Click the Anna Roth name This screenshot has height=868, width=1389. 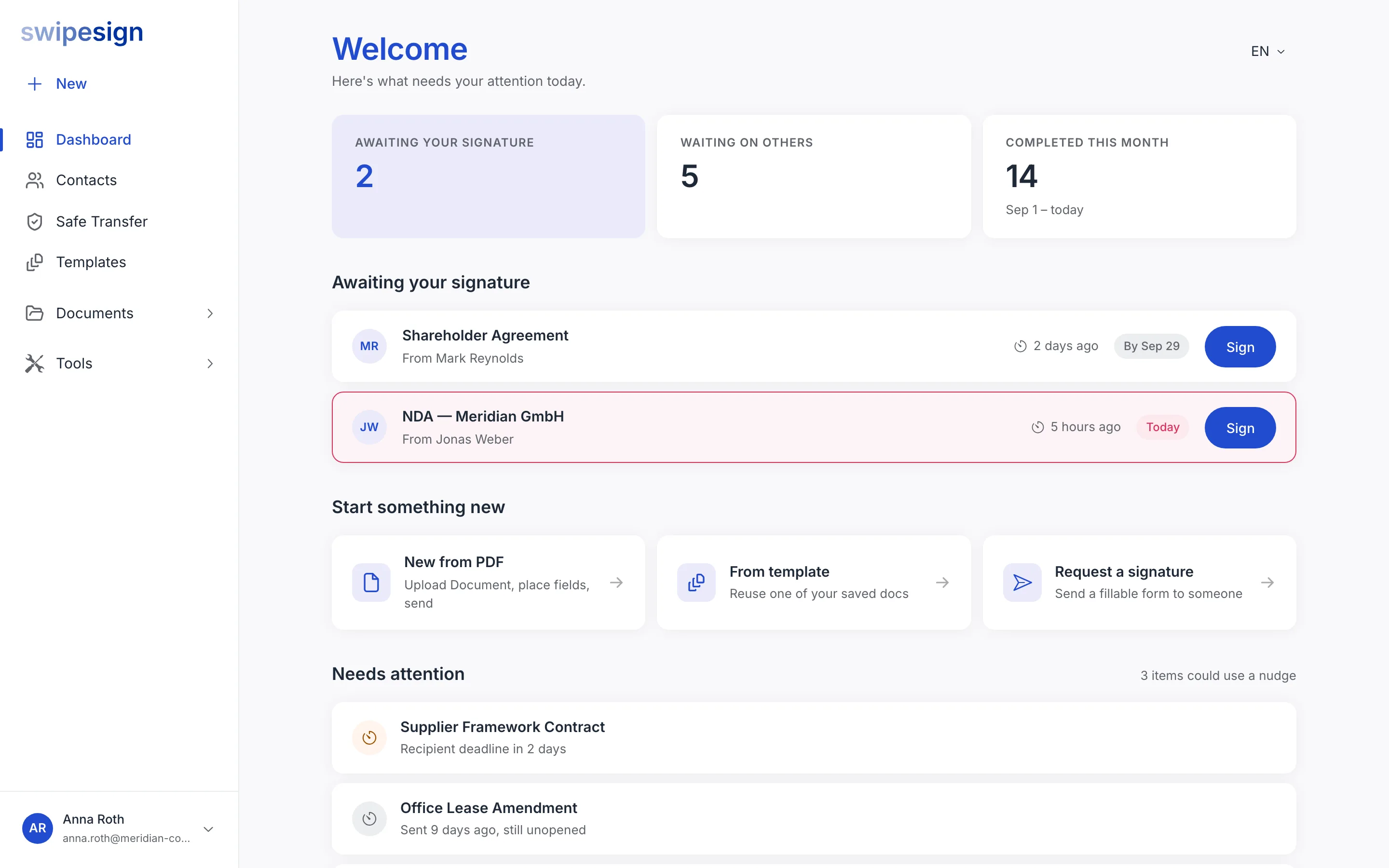point(94,819)
